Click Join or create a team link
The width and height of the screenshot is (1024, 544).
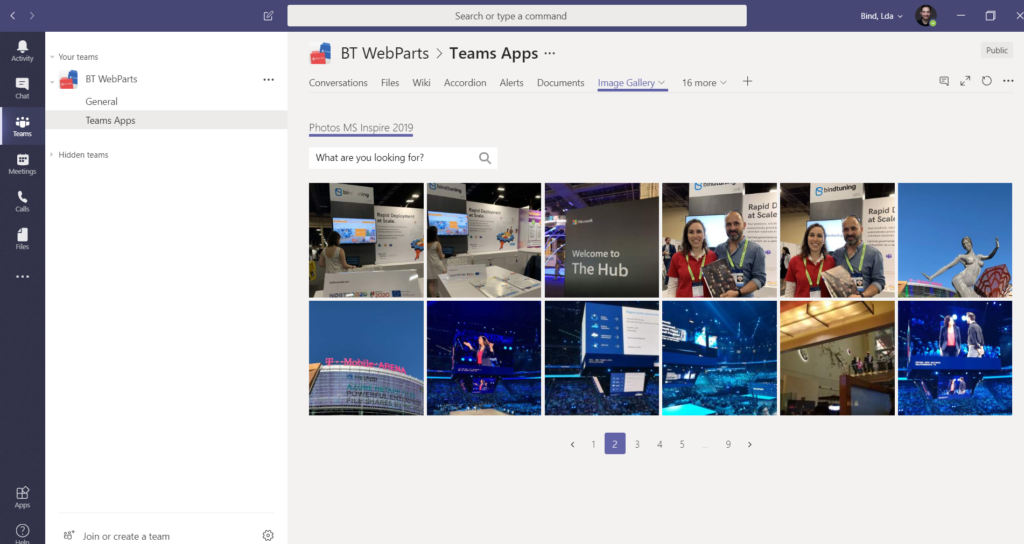click(x=126, y=536)
